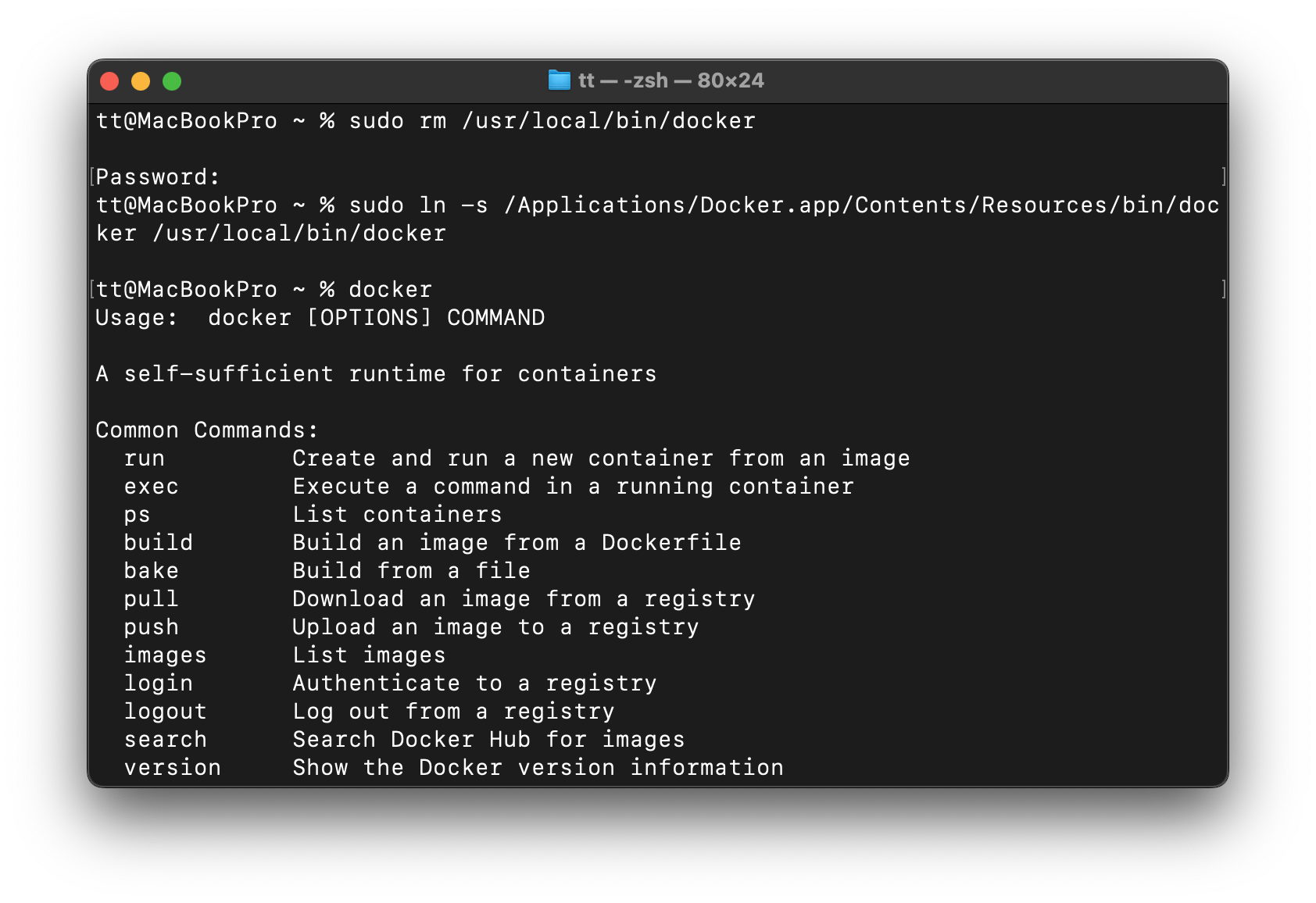This screenshot has width=1316, height=903.
Task: Click 'Show the Docker version information' description
Action: click(x=538, y=768)
